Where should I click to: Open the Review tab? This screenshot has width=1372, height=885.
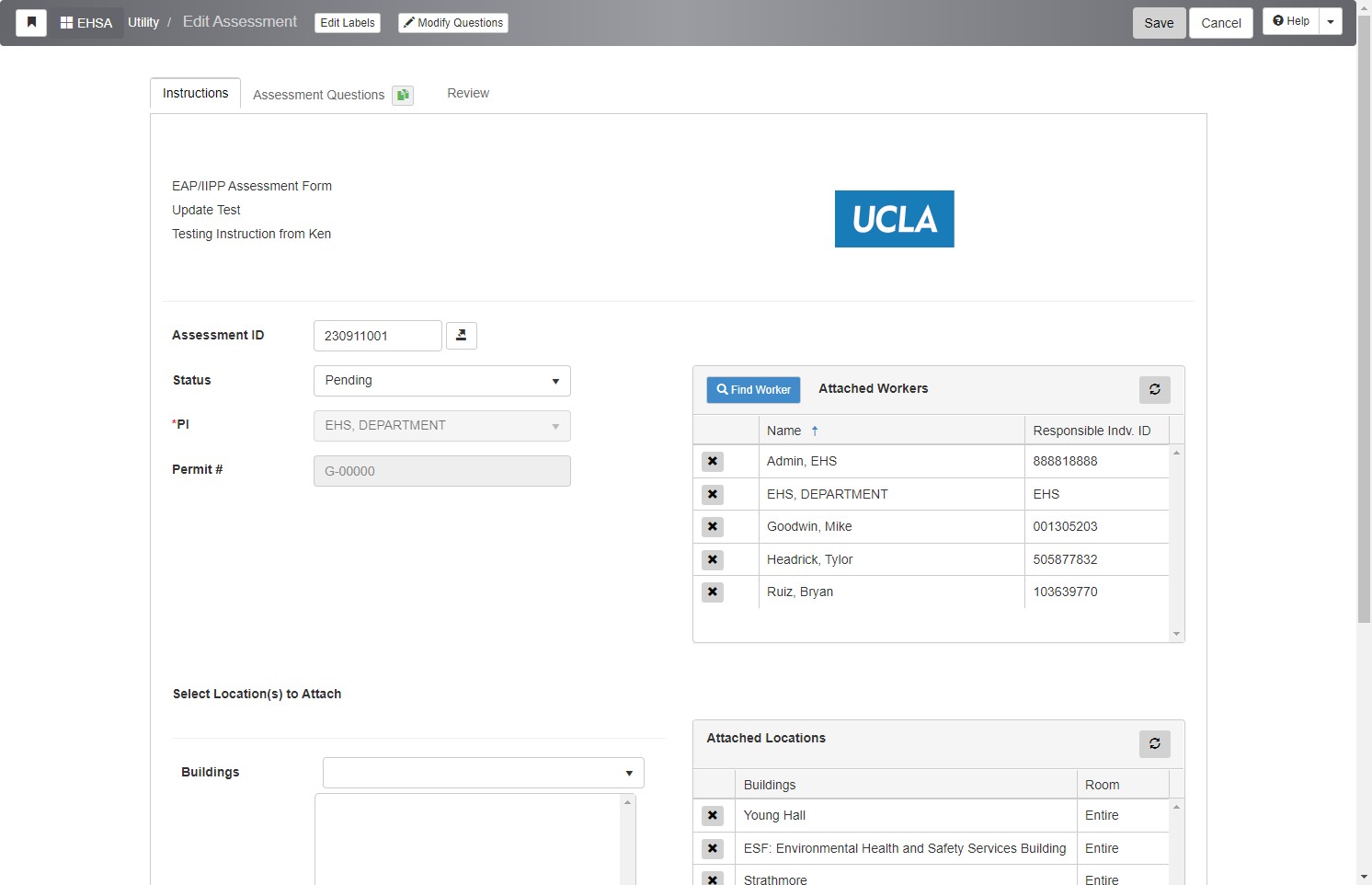pyautogui.click(x=468, y=94)
